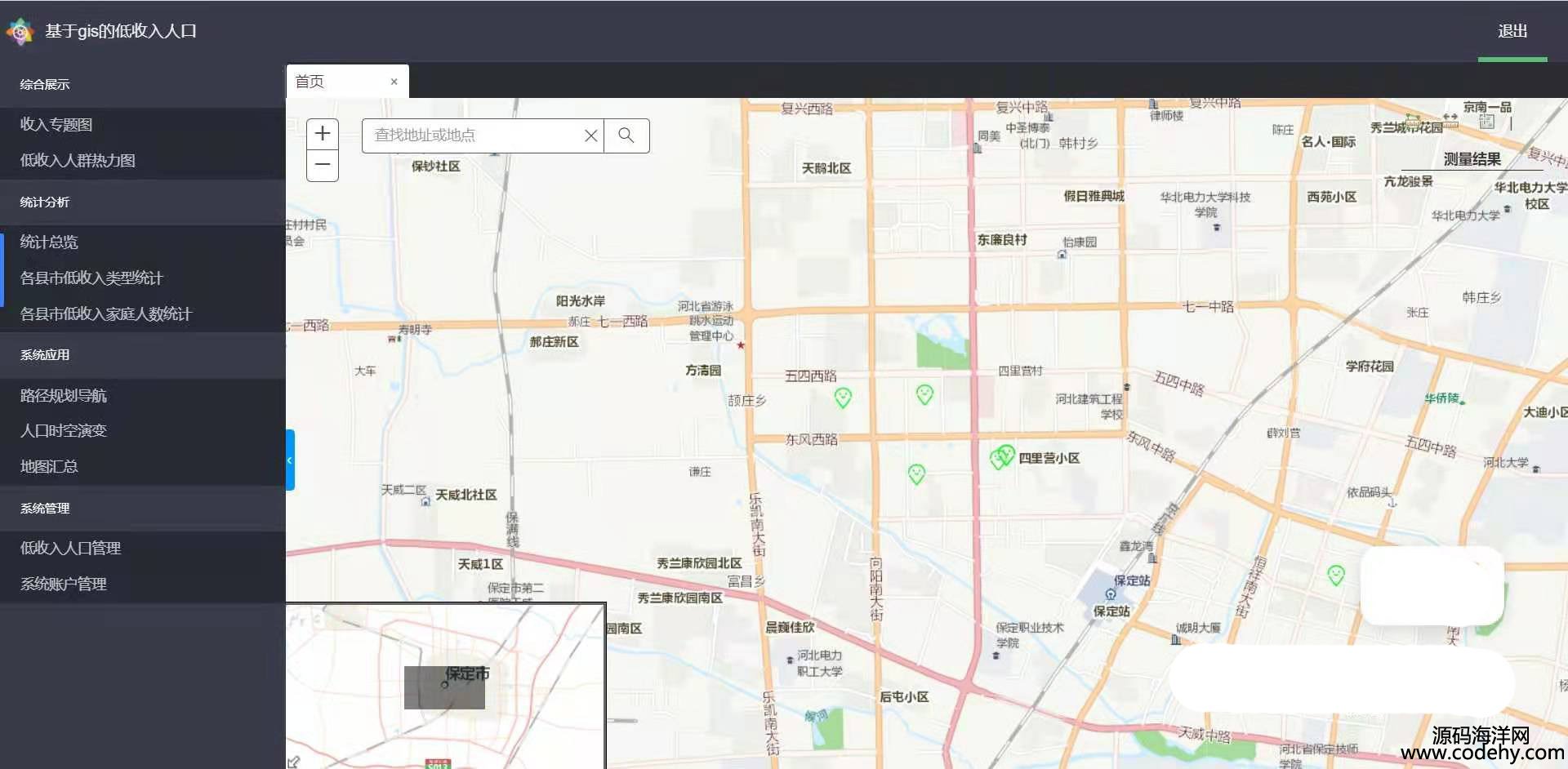Click the 四里营小区 map label
Screen dimensions: 1568x769
click(x=1049, y=458)
